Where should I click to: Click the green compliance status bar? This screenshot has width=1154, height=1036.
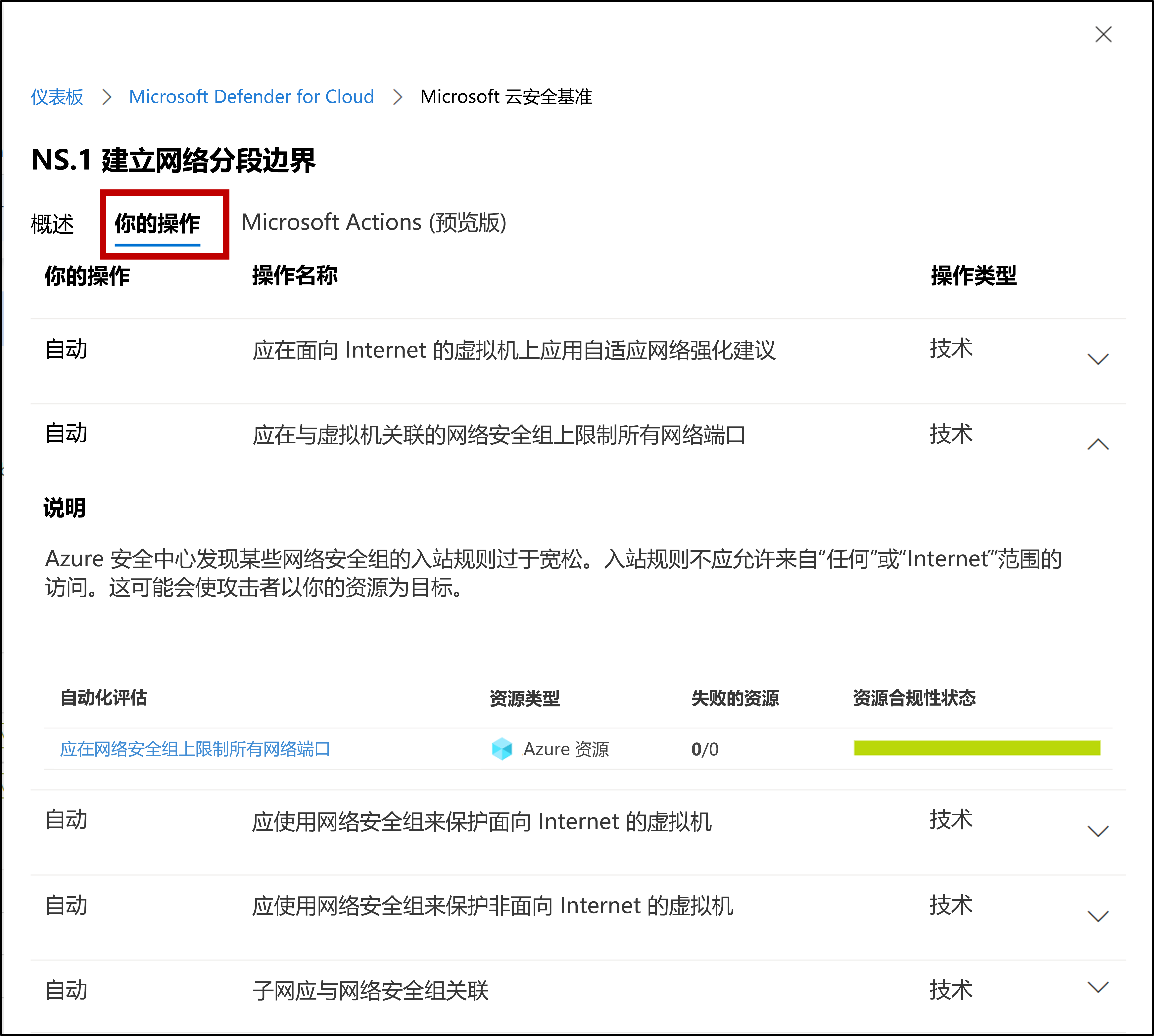tap(977, 748)
